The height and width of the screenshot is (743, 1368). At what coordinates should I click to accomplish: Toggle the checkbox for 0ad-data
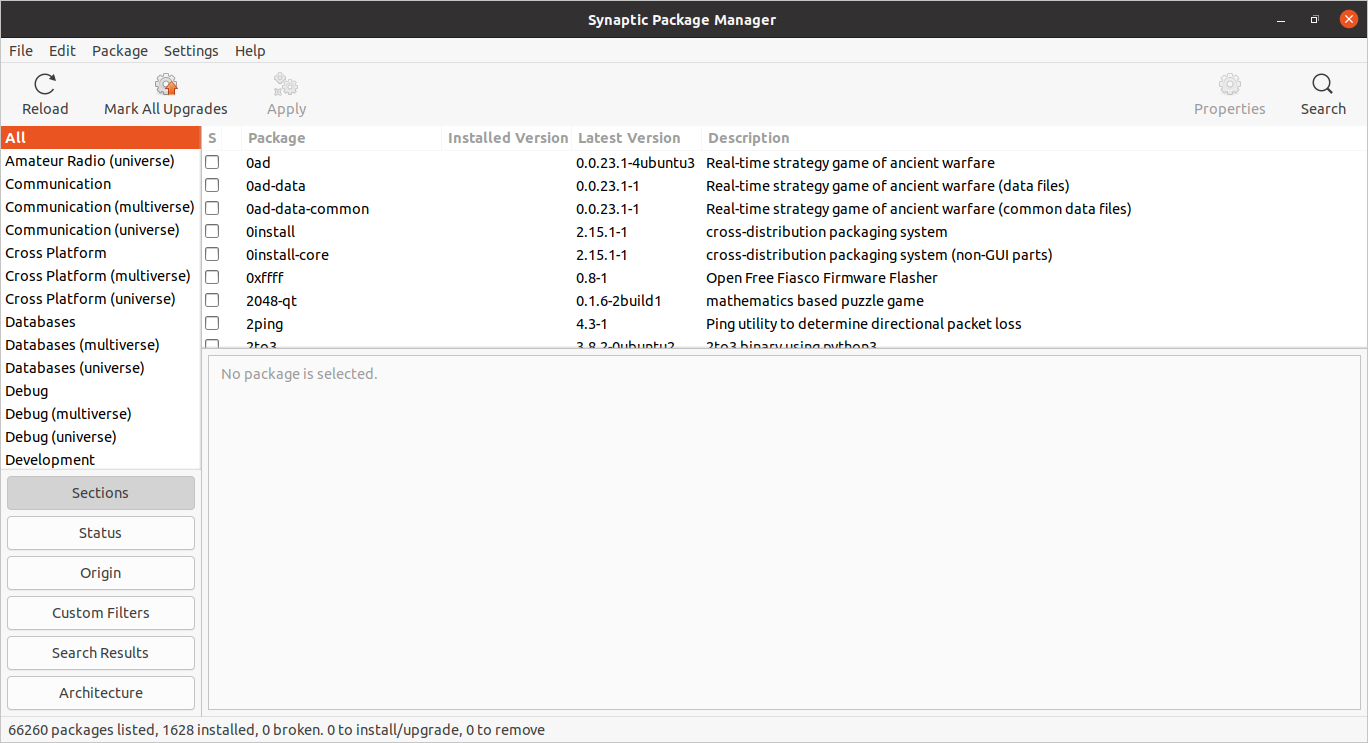tap(212, 185)
